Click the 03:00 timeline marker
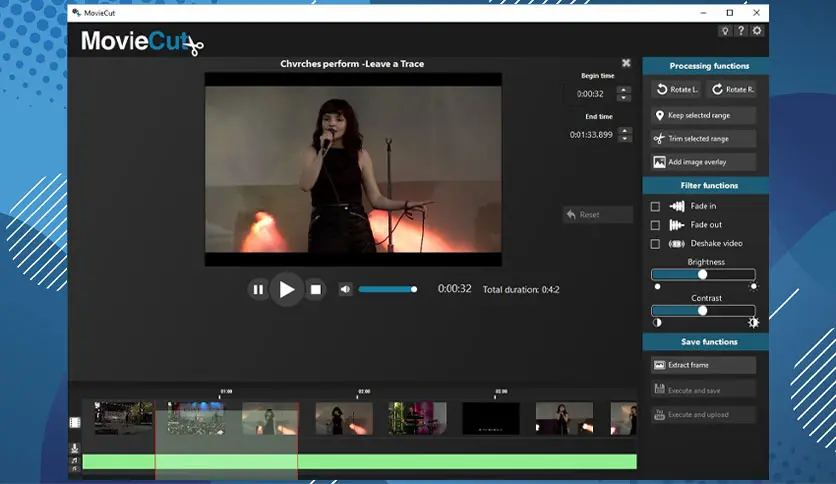 (501, 392)
